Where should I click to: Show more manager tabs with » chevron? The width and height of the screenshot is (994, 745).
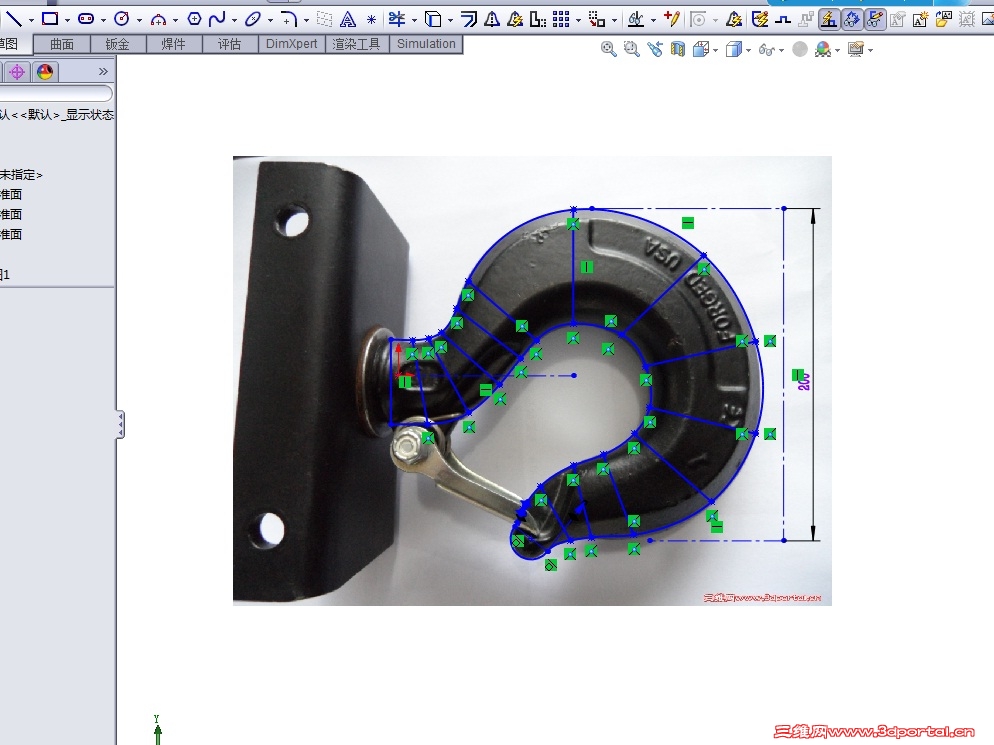[x=103, y=72]
